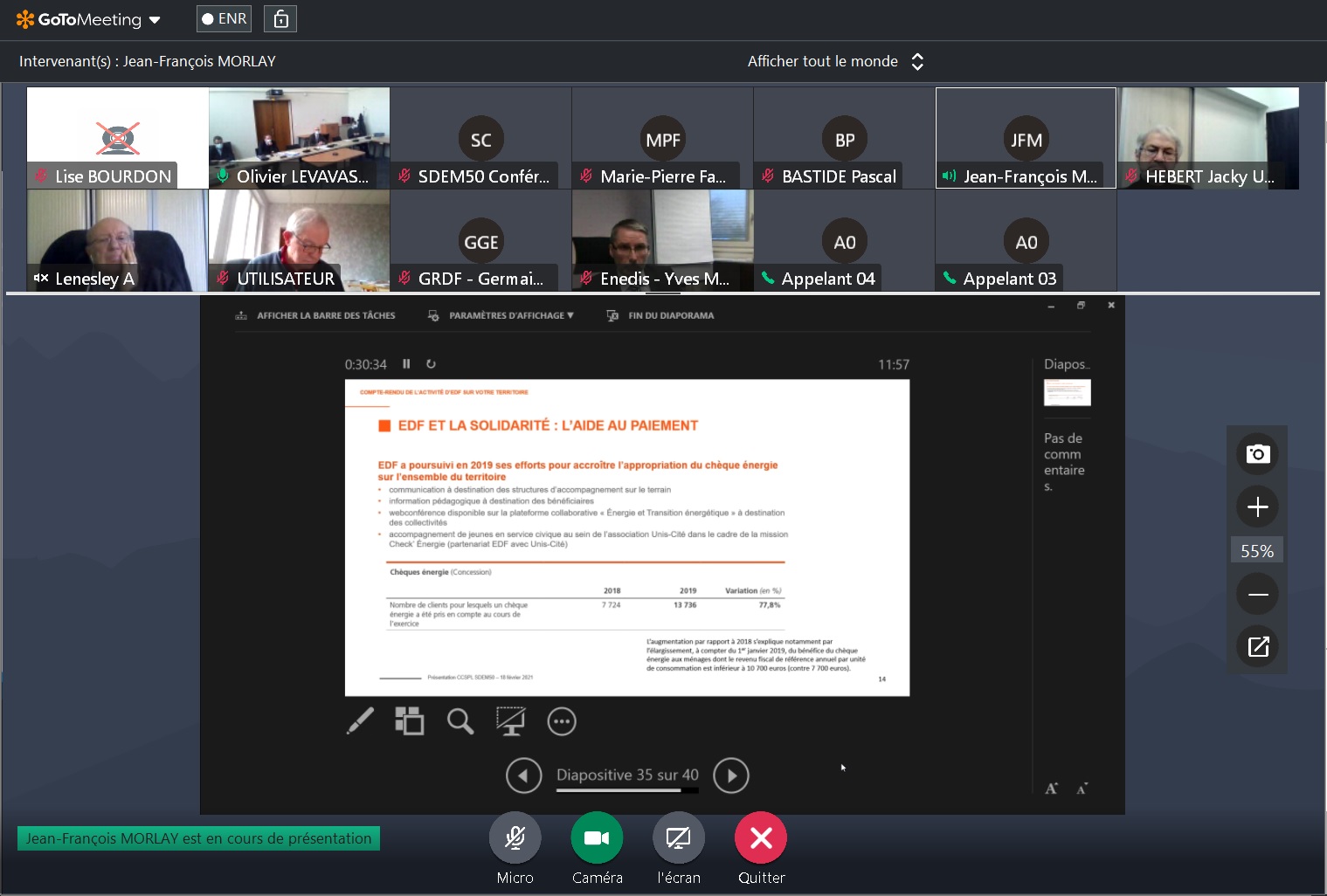Open more slideshow options ellipsis
The width and height of the screenshot is (1327, 896).
562,721
